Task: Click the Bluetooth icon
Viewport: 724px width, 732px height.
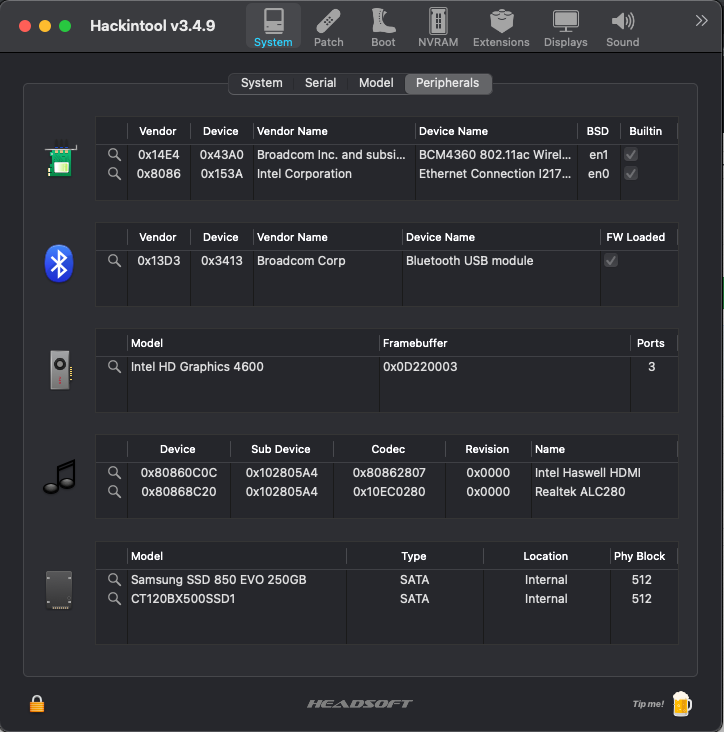Action: pyautogui.click(x=59, y=263)
